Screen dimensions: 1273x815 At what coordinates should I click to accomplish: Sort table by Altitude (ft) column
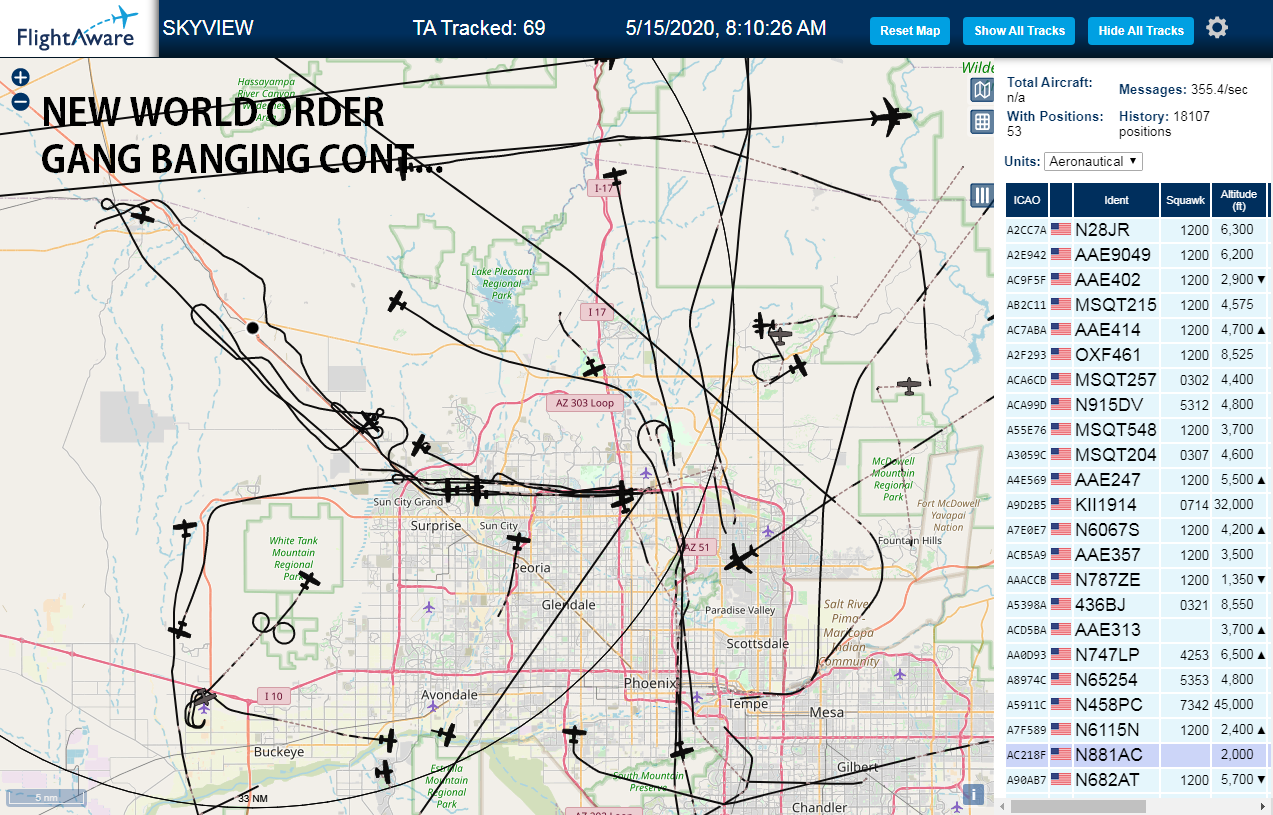click(1239, 200)
